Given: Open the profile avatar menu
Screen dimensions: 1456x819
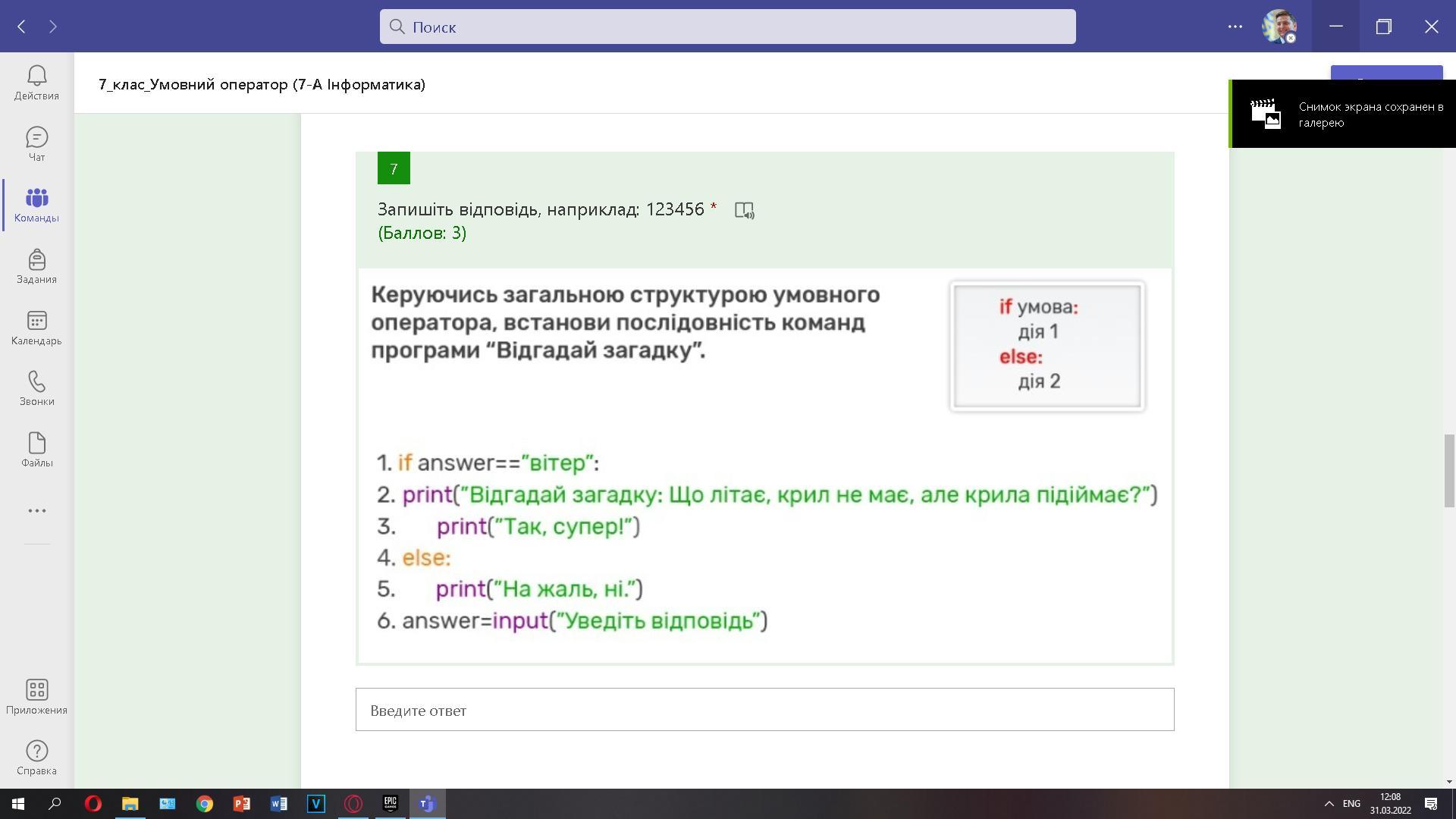Looking at the screenshot, I should (x=1279, y=27).
